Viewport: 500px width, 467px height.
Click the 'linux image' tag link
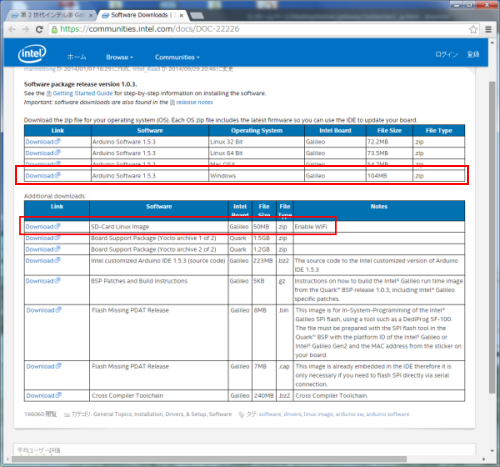(x=318, y=414)
